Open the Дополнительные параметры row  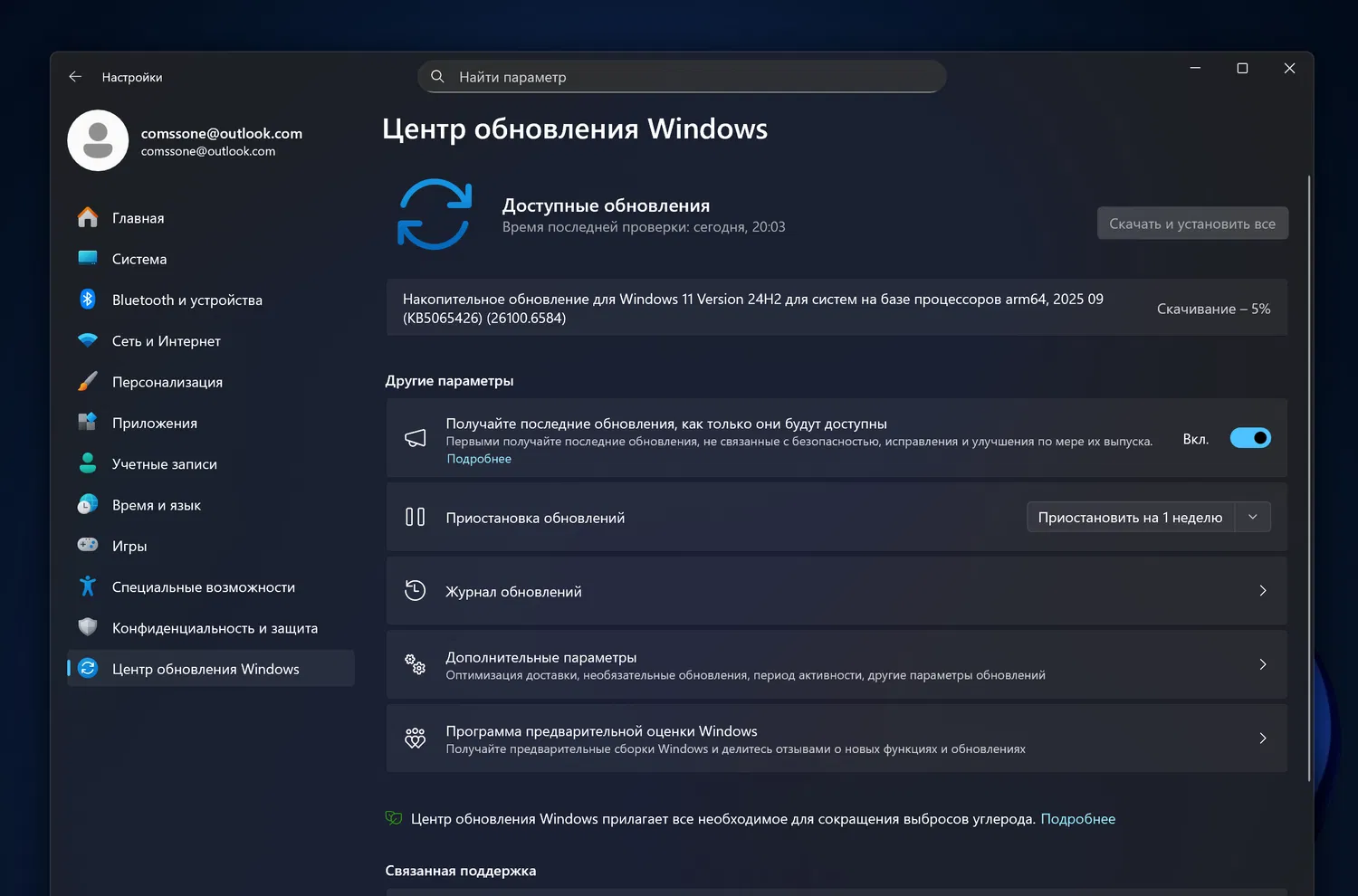(837, 664)
